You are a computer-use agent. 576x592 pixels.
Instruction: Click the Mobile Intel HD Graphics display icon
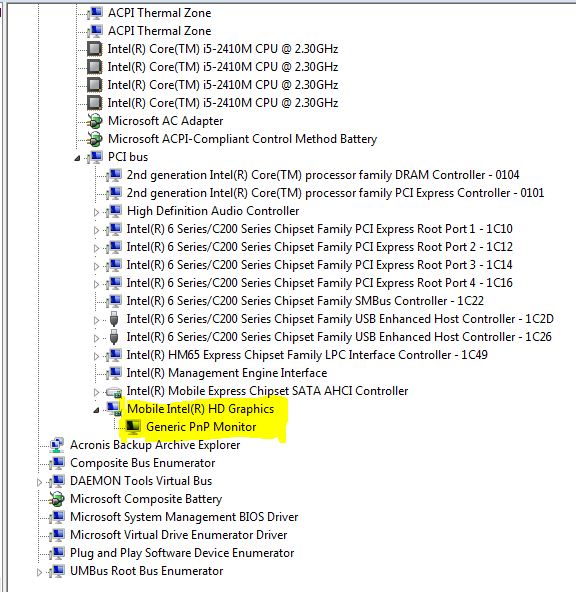(x=114, y=409)
